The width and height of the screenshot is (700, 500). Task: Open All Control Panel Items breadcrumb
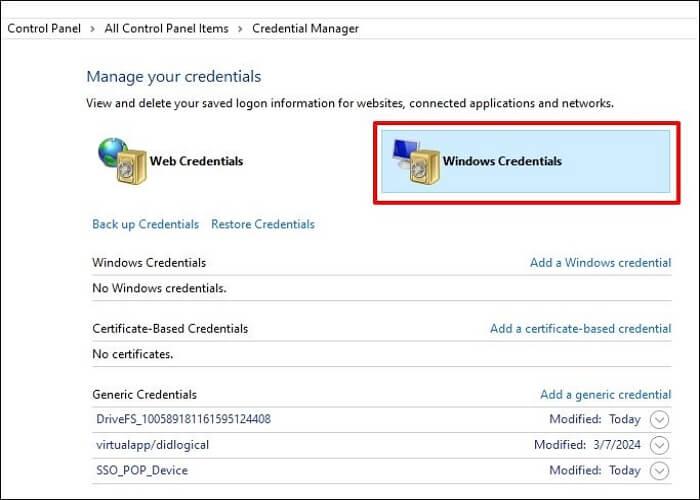pos(166,29)
